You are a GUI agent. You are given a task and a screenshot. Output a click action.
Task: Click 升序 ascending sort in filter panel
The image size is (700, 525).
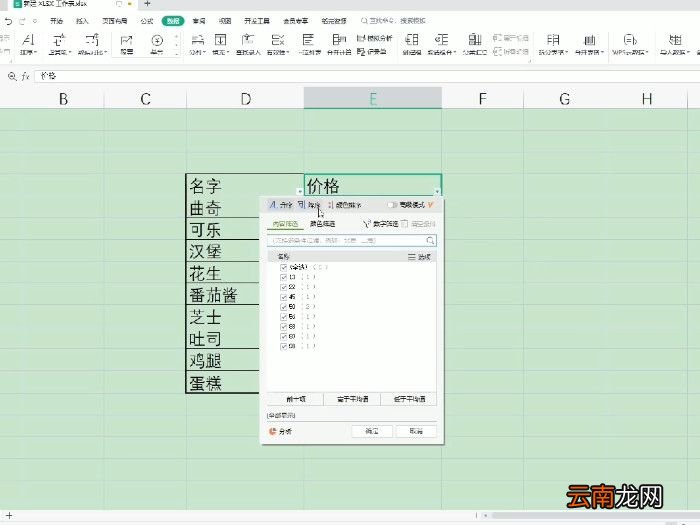click(281, 205)
